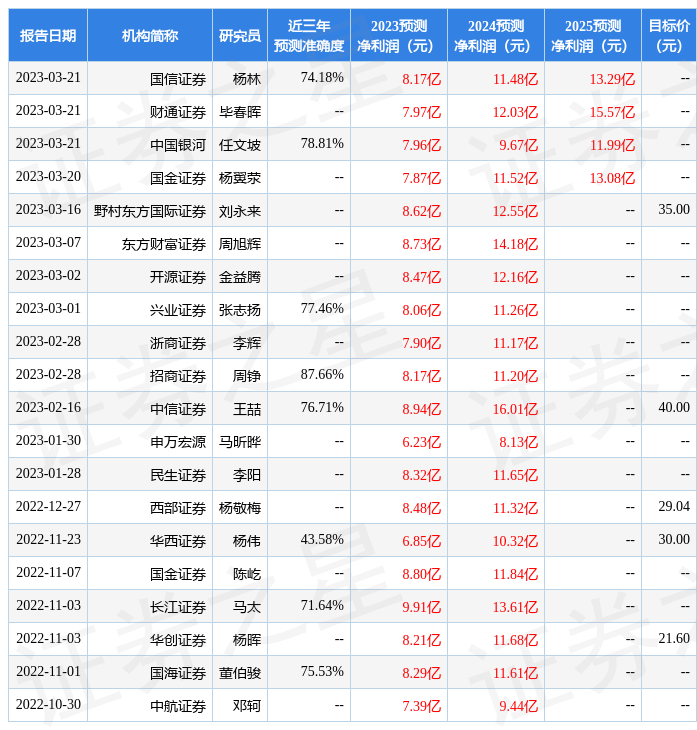
Task: Click the 近三年预测准确度 column header
Action: coord(309,35)
